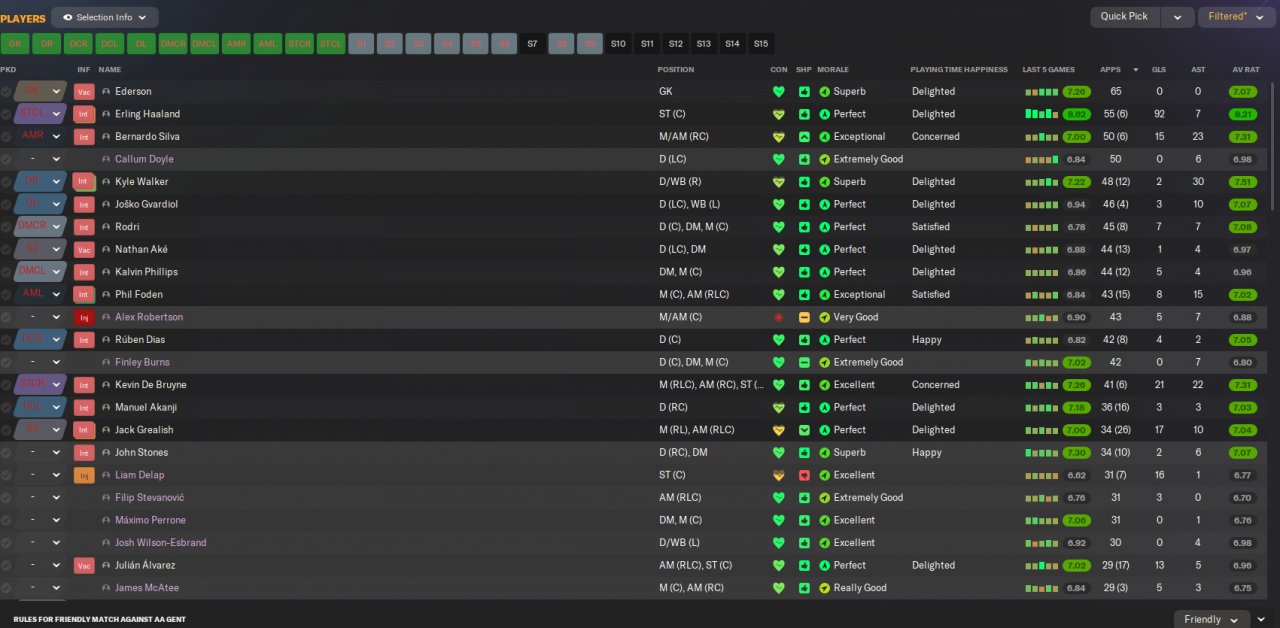Click Kevin De Bruyne's morale icon
This screenshot has width=1280, height=628.
point(825,385)
